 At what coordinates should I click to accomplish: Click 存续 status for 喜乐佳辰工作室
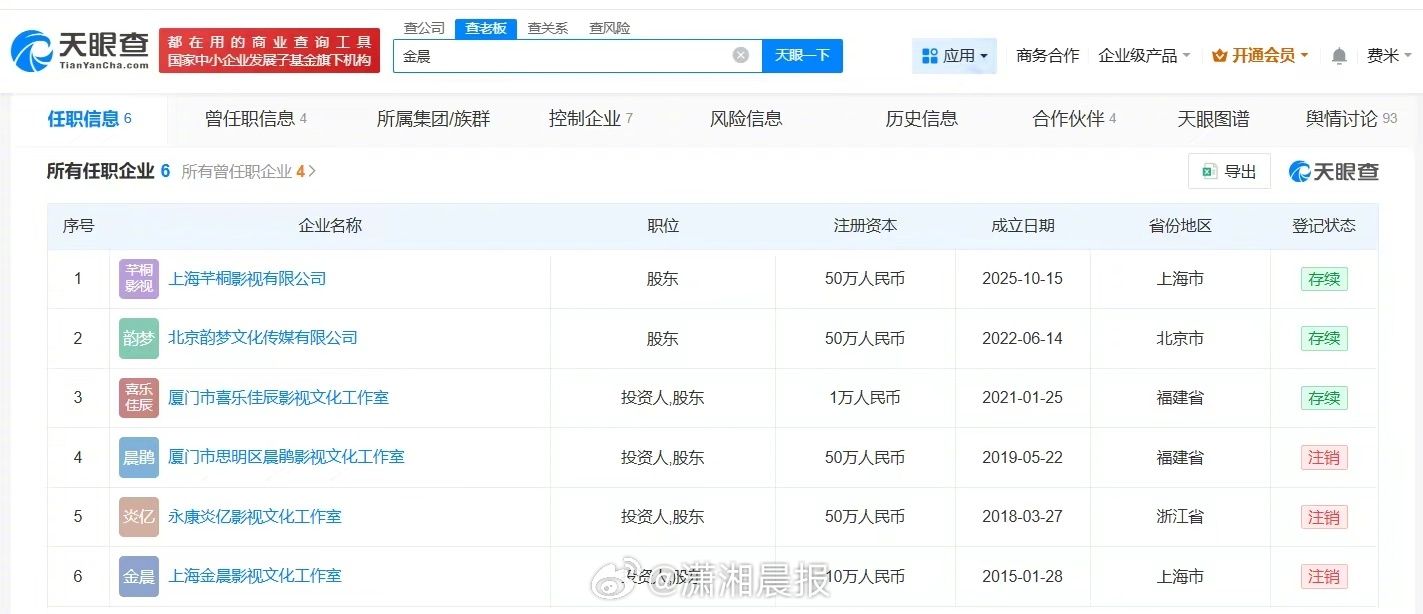(x=1324, y=398)
